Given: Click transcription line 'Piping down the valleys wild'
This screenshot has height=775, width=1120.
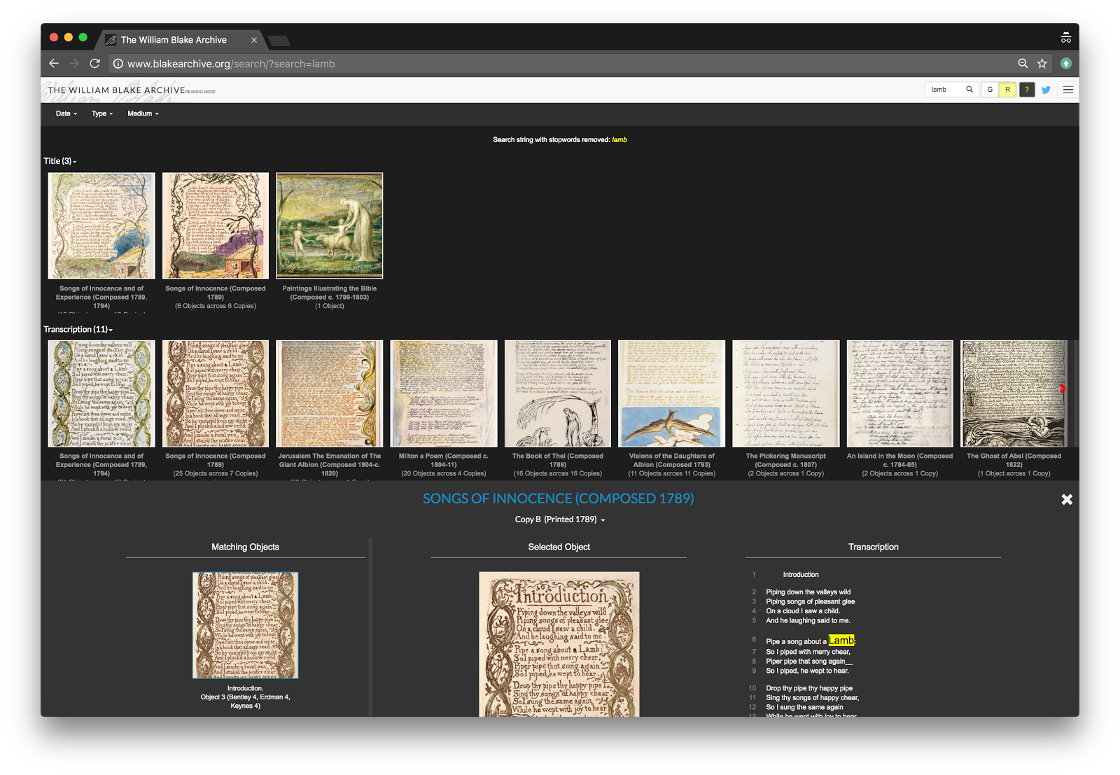Looking at the screenshot, I should [808, 592].
